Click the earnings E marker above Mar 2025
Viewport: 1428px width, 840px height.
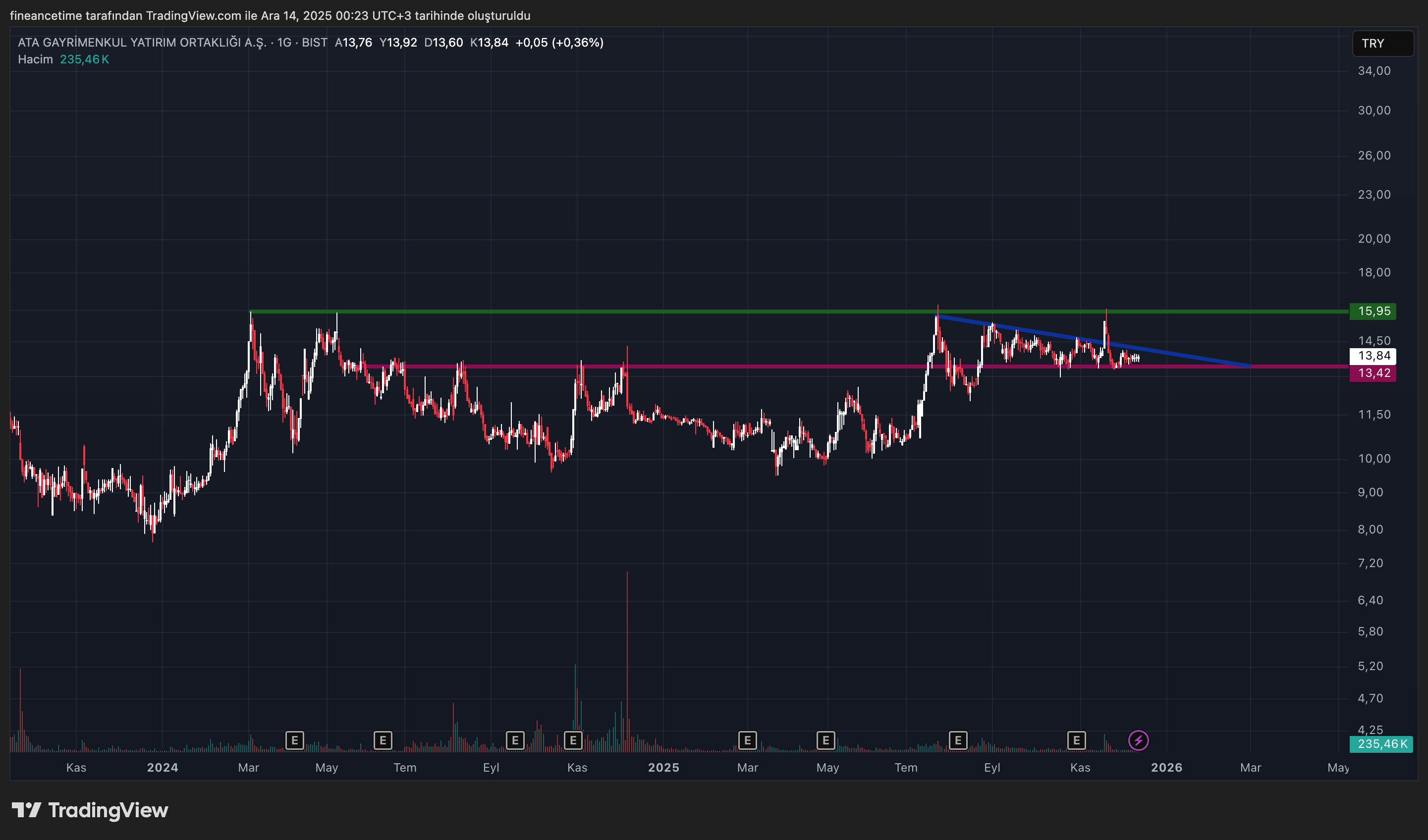pyautogui.click(x=747, y=740)
